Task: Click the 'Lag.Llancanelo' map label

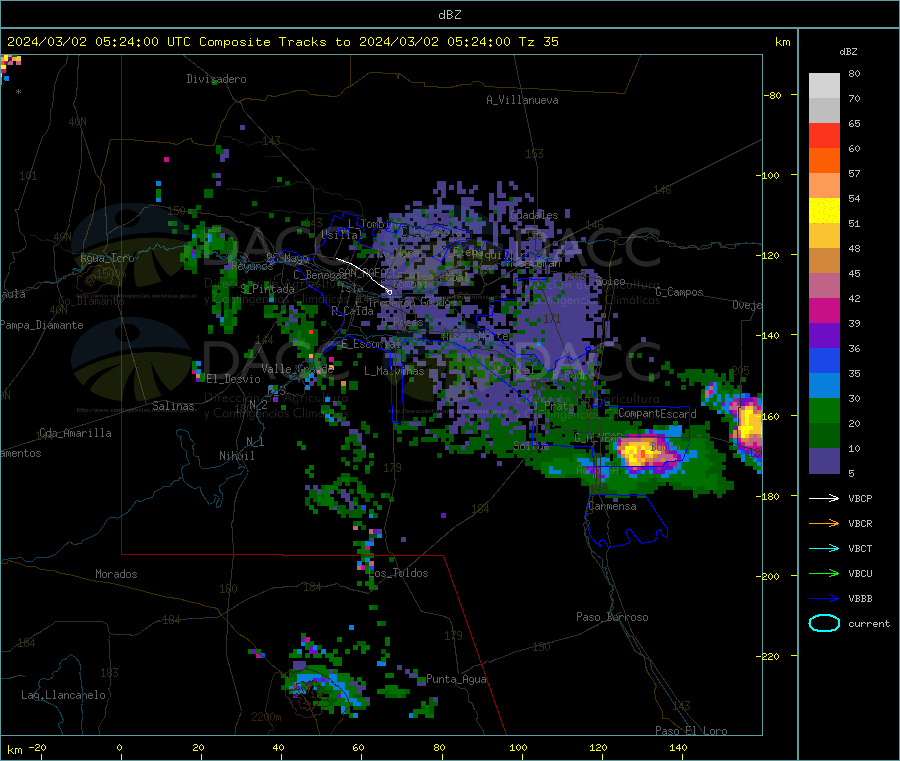Action: (x=63, y=695)
